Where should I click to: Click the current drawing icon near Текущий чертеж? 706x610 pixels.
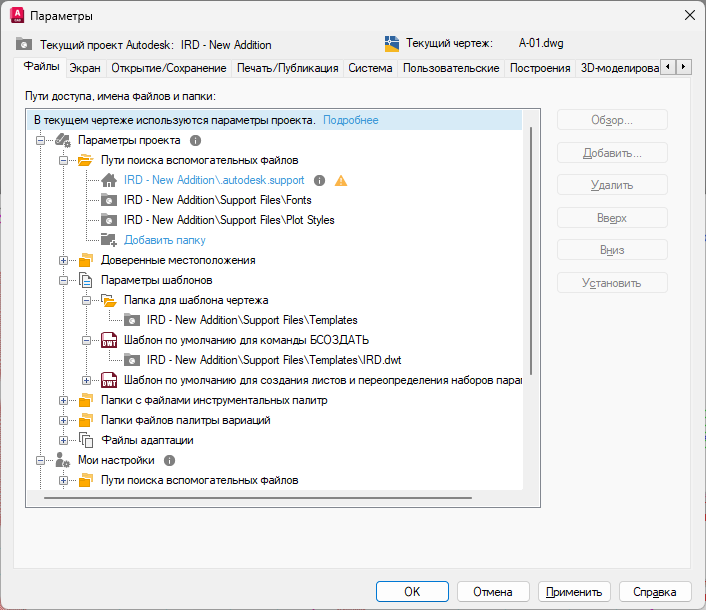392,44
